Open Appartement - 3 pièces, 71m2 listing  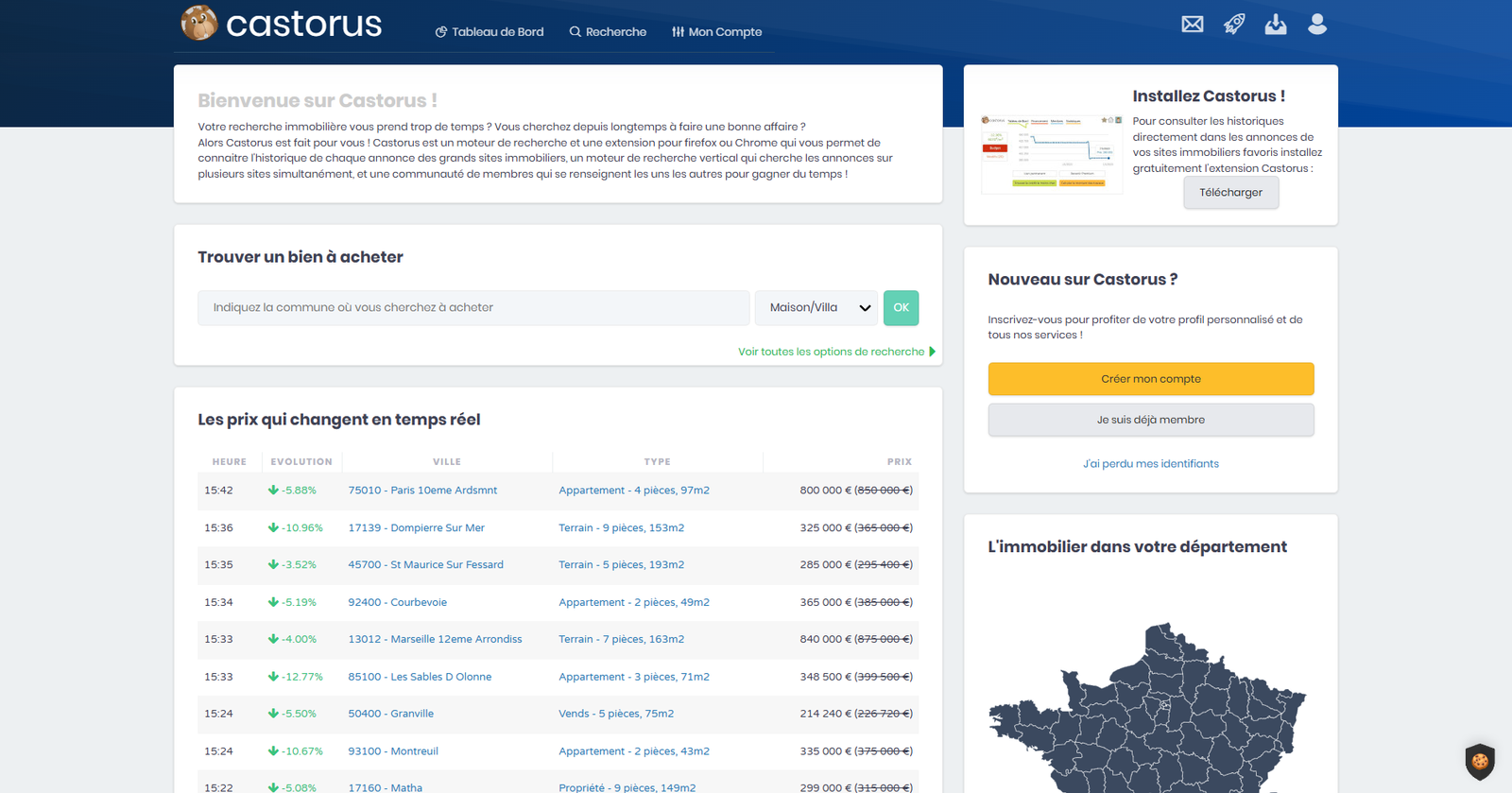tap(634, 677)
